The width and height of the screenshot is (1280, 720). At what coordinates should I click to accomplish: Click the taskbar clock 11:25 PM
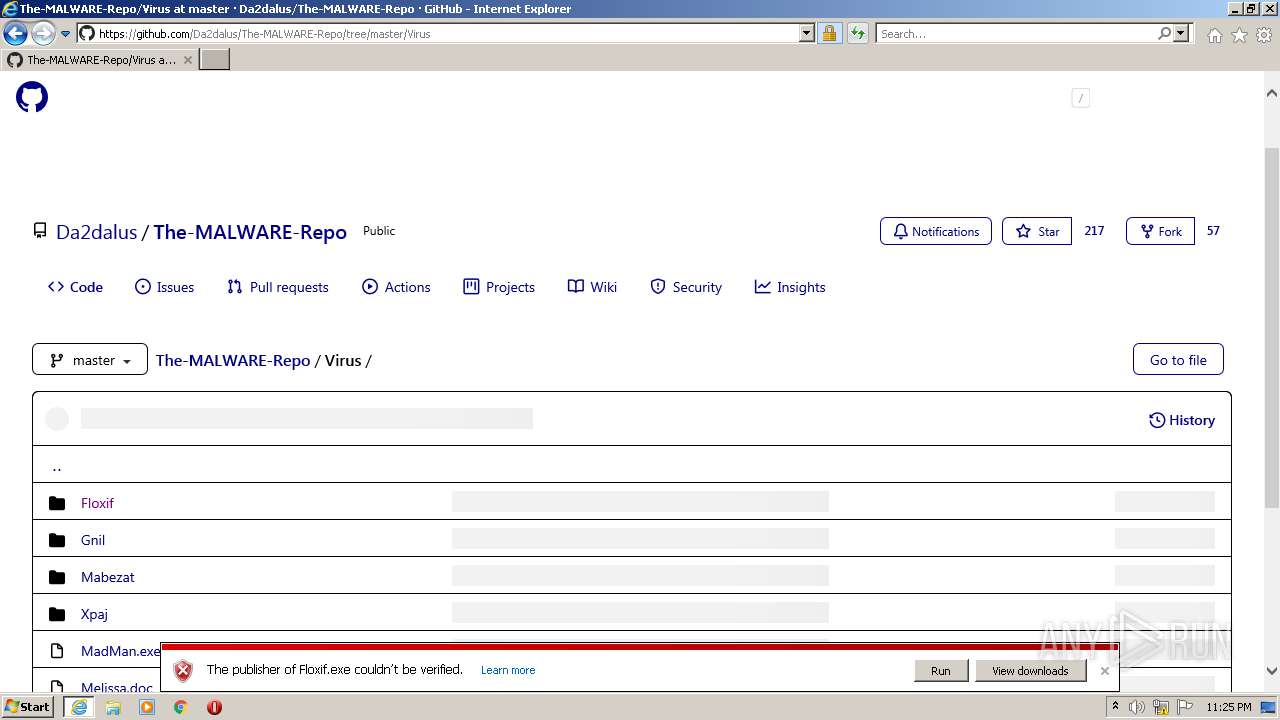pos(1229,707)
